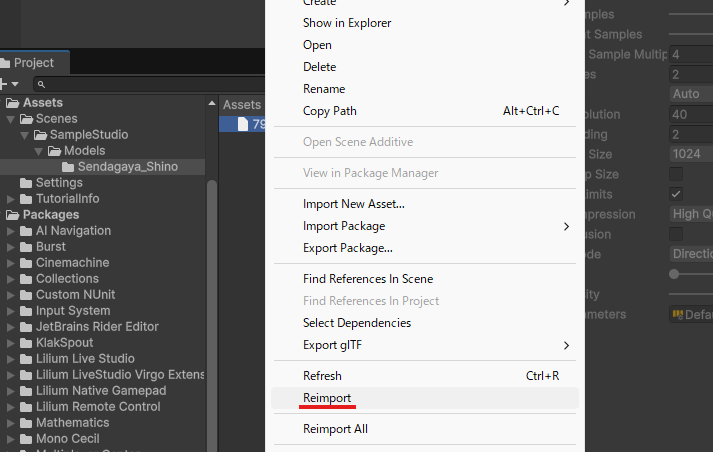The height and width of the screenshot is (452, 713).
Task: Choose Rename from context menu
Action: pyautogui.click(x=425, y=89)
